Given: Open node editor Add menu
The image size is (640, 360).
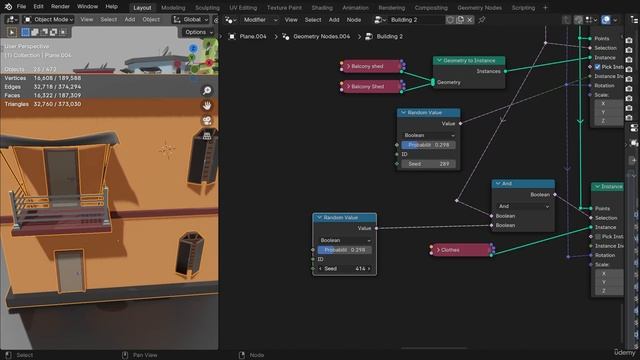Looking at the screenshot, I should [334, 20].
